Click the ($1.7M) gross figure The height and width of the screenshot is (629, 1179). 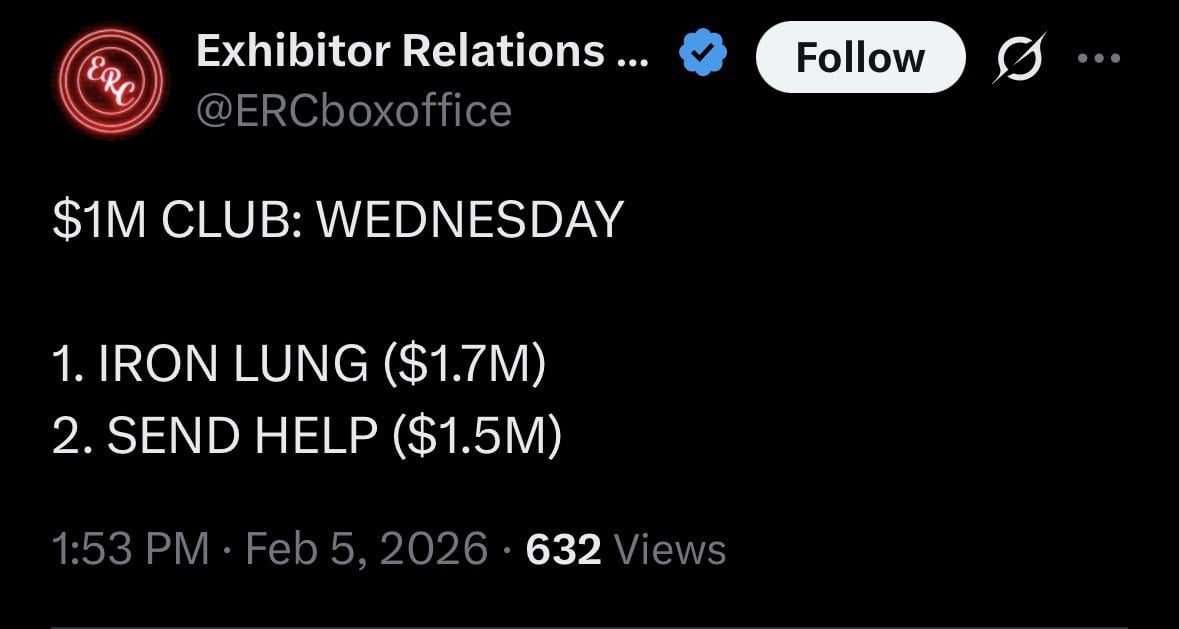pos(465,363)
